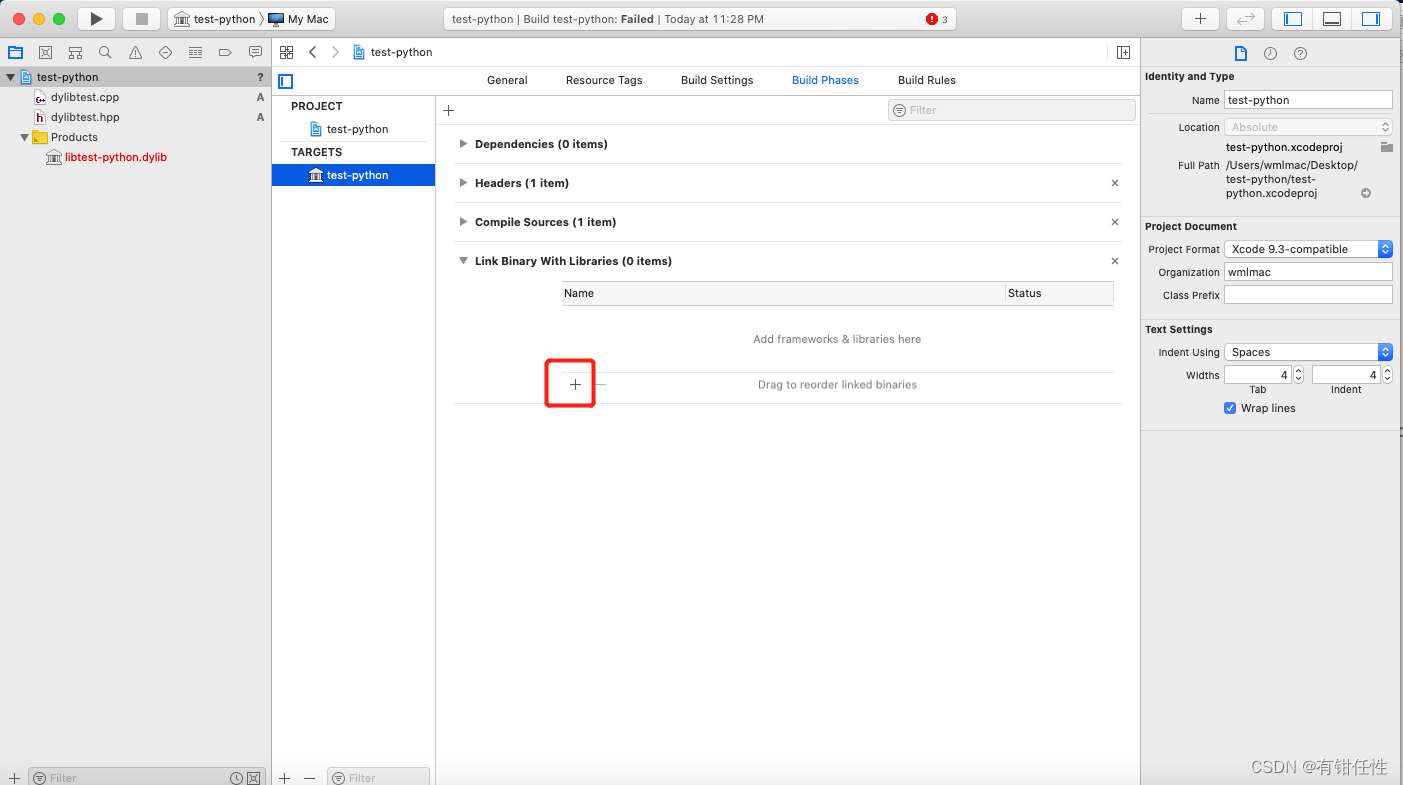This screenshot has width=1403, height=785.
Task: Choose project location with the folder icon
Action: point(1386,147)
